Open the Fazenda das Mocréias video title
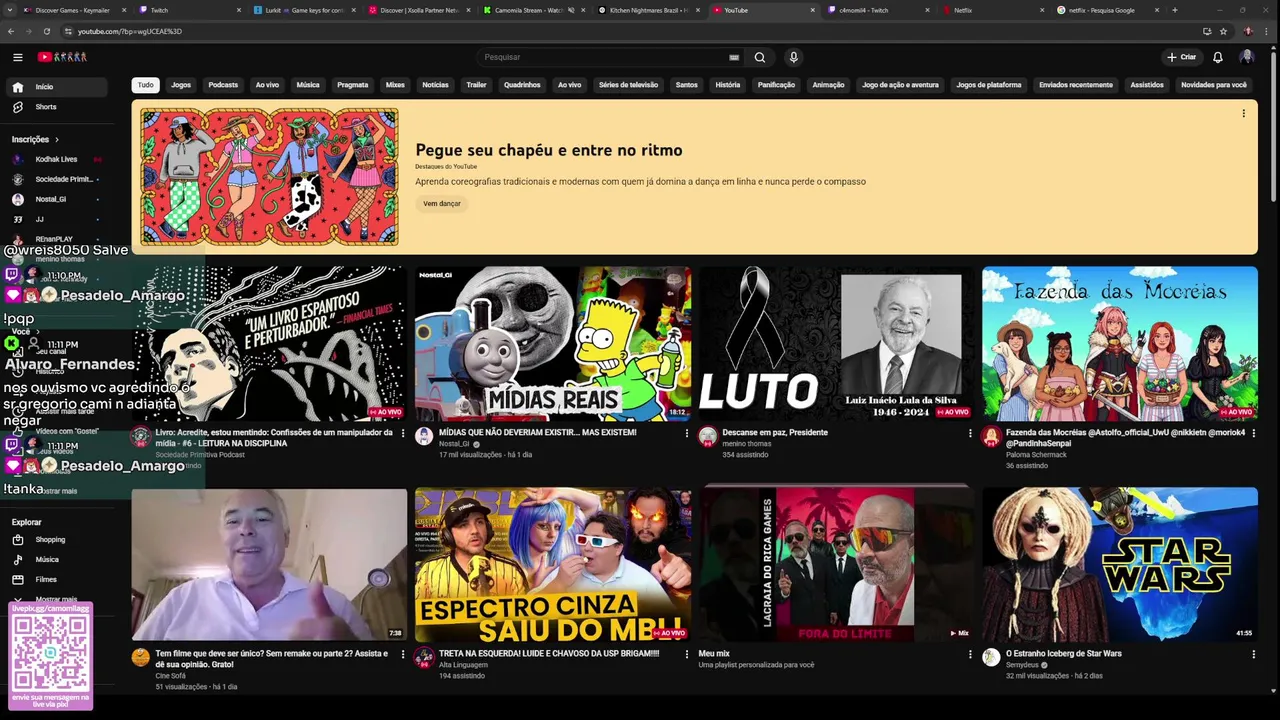The image size is (1280, 720). click(x=1125, y=438)
